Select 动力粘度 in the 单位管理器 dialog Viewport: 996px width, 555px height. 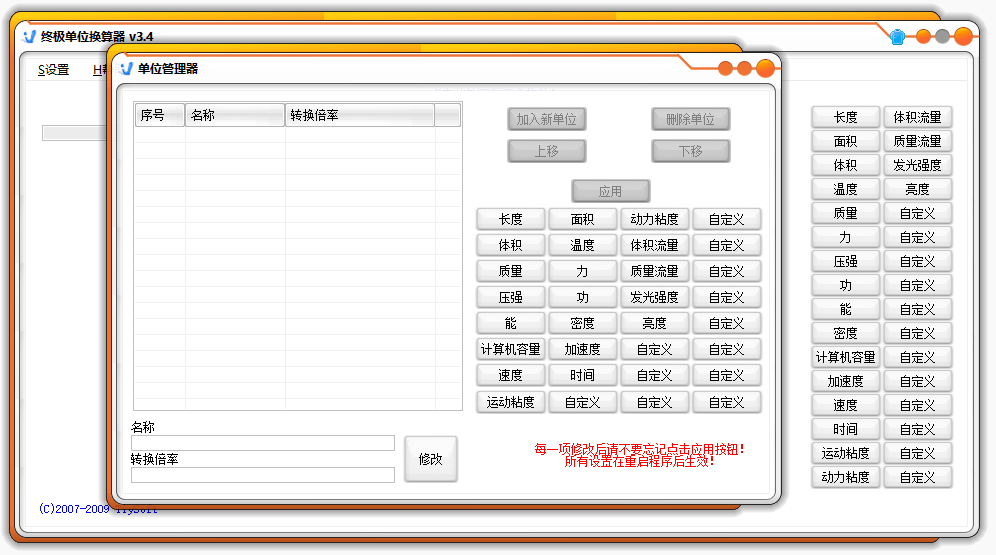pos(654,219)
